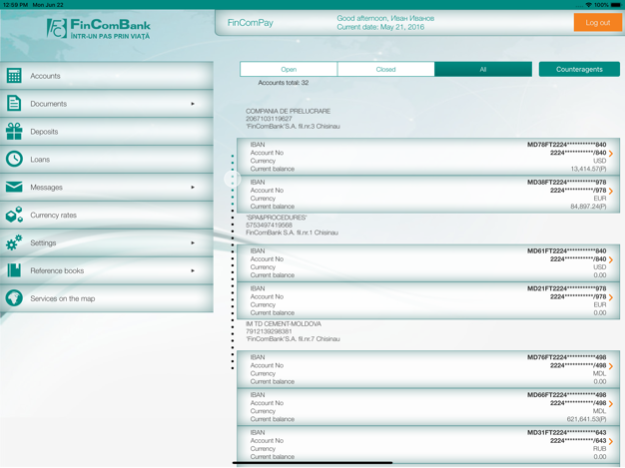Open details chevron for MD76FT2224 MDL account

point(611,366)
